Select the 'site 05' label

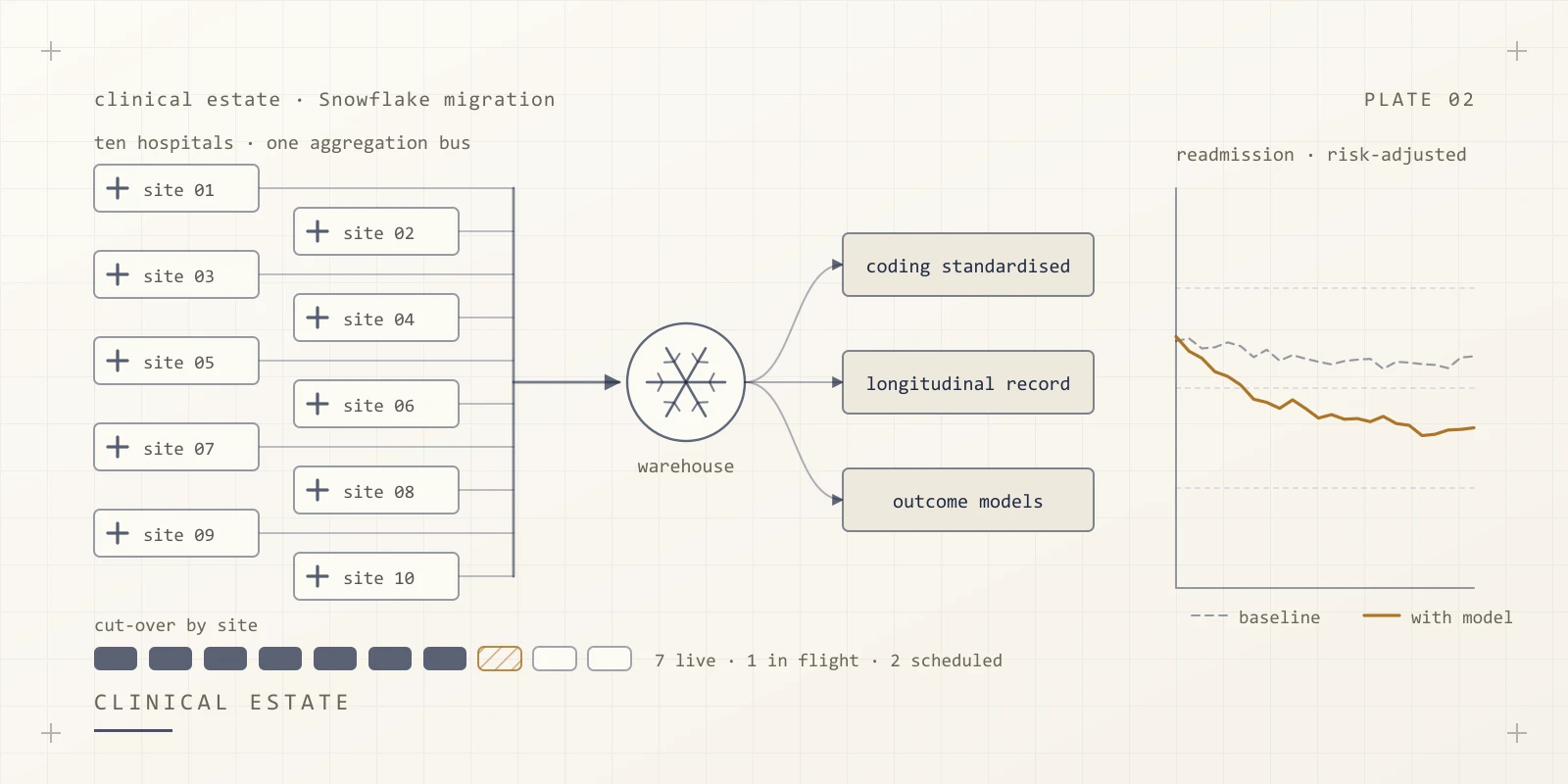coord(178,363)
